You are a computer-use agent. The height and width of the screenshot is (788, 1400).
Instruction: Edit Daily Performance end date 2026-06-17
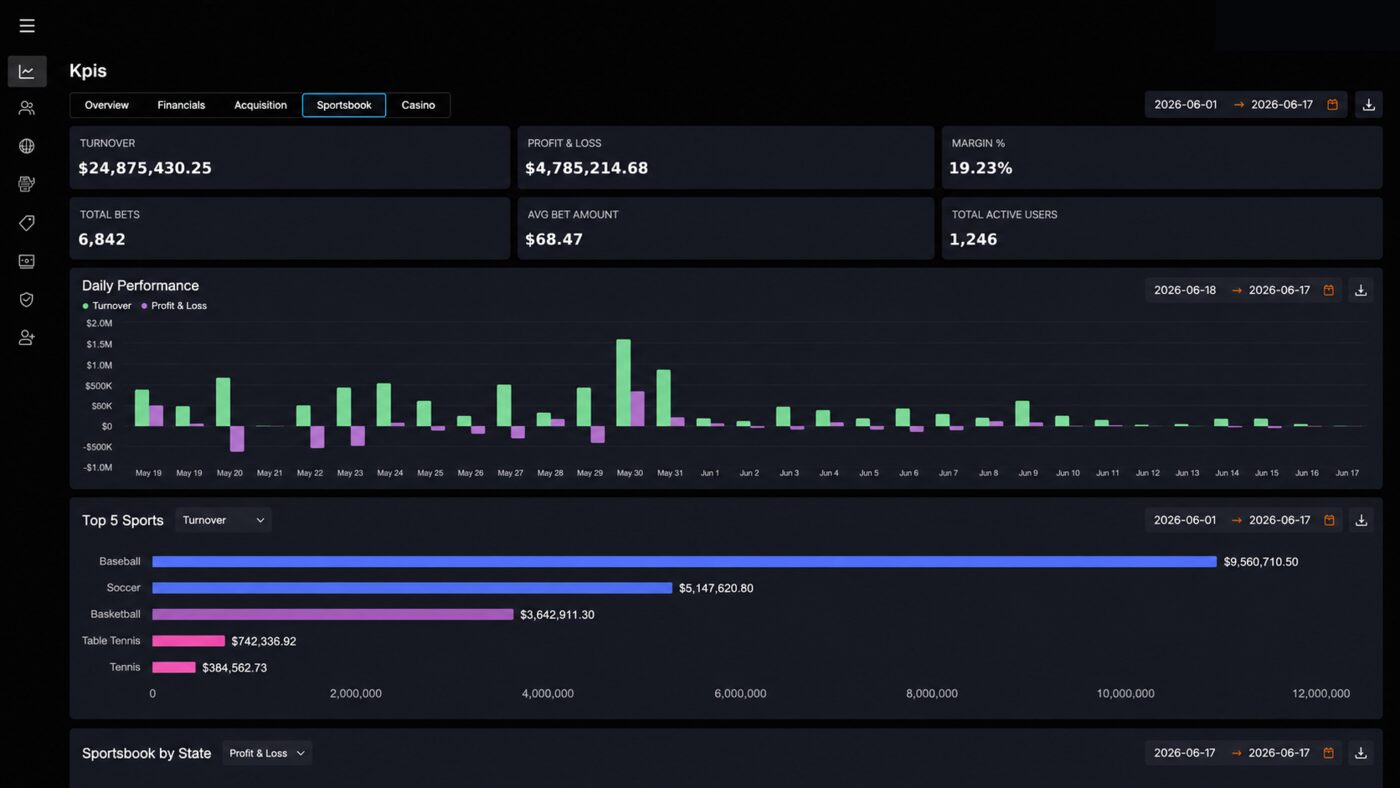pos(1279,290)
